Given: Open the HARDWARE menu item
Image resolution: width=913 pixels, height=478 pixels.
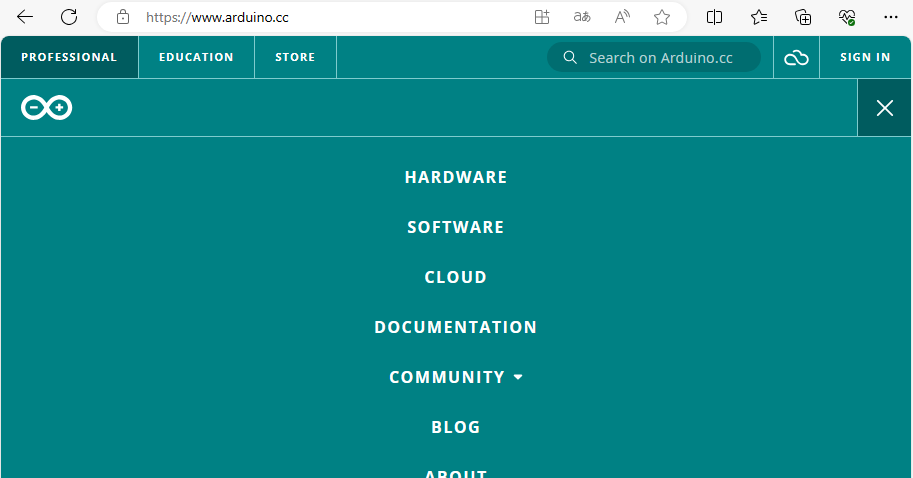Looking at the screenshot, I should [x=456, y=177].
